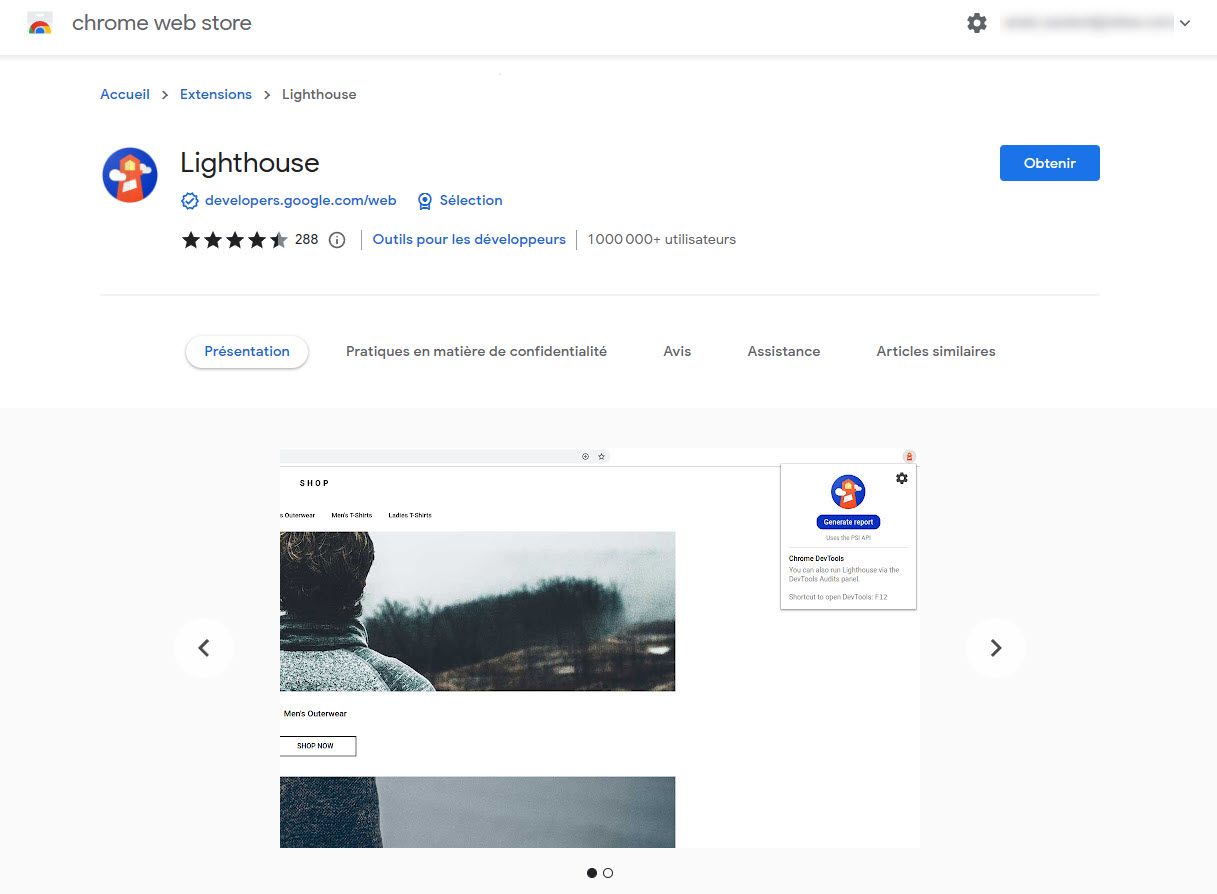Click the previous screenshot arrow
1217x894 pixels.
point(204,648)
